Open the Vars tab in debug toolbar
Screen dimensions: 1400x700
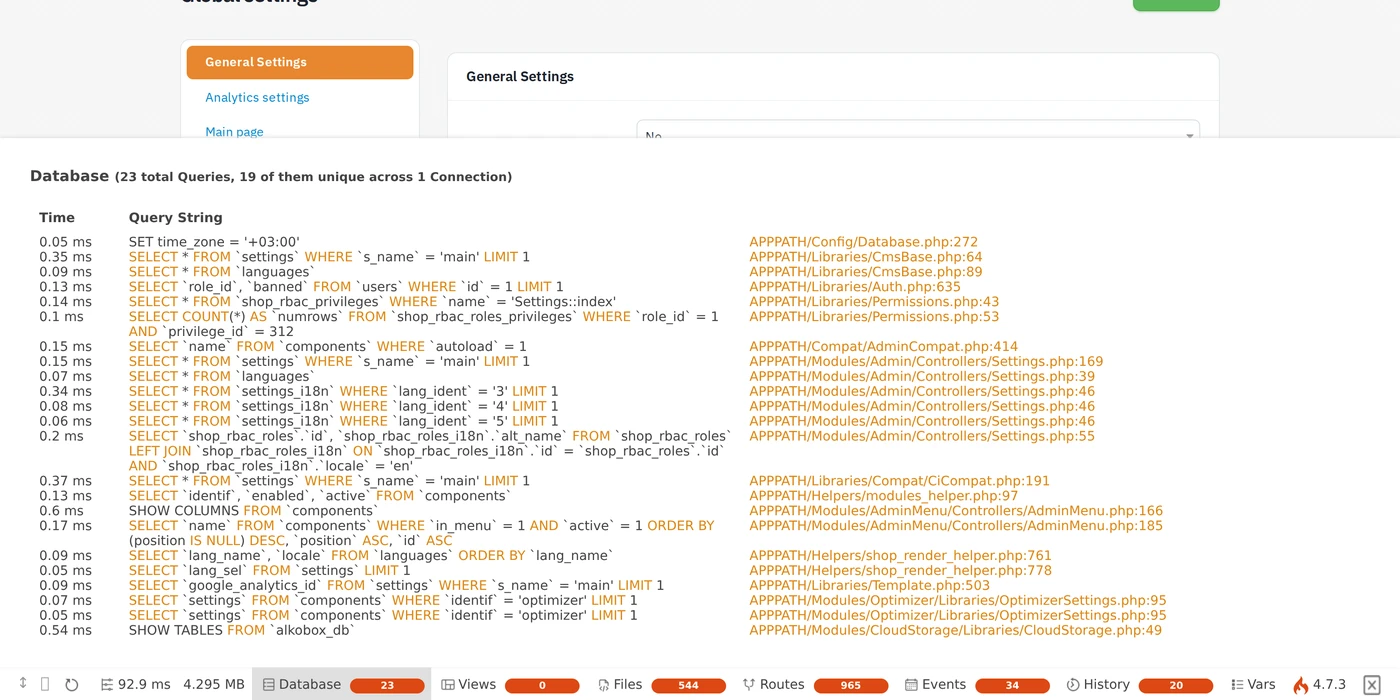pos(1253,685)
